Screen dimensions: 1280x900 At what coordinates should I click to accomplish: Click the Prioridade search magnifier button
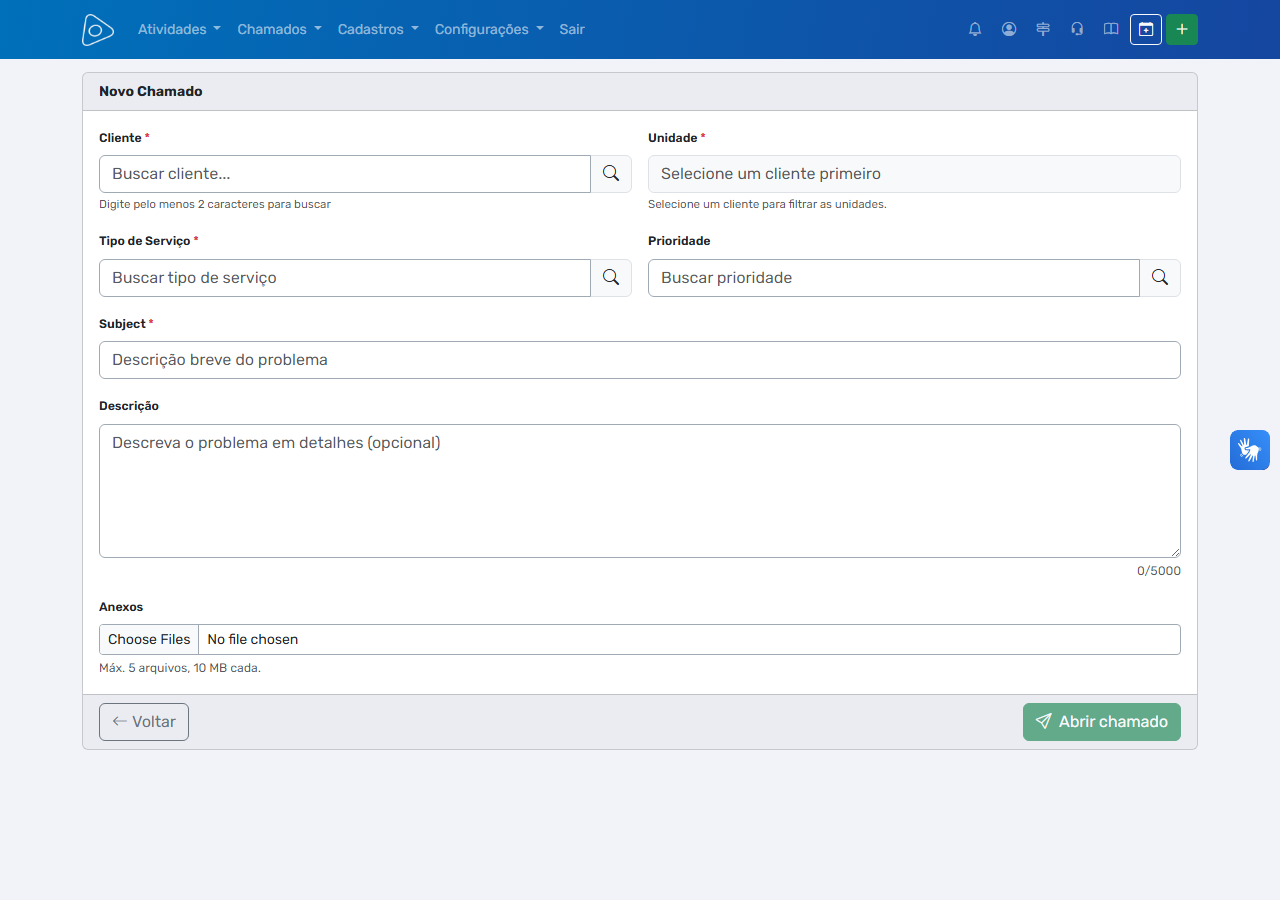pyautogui.click(x=1160, y=278)
